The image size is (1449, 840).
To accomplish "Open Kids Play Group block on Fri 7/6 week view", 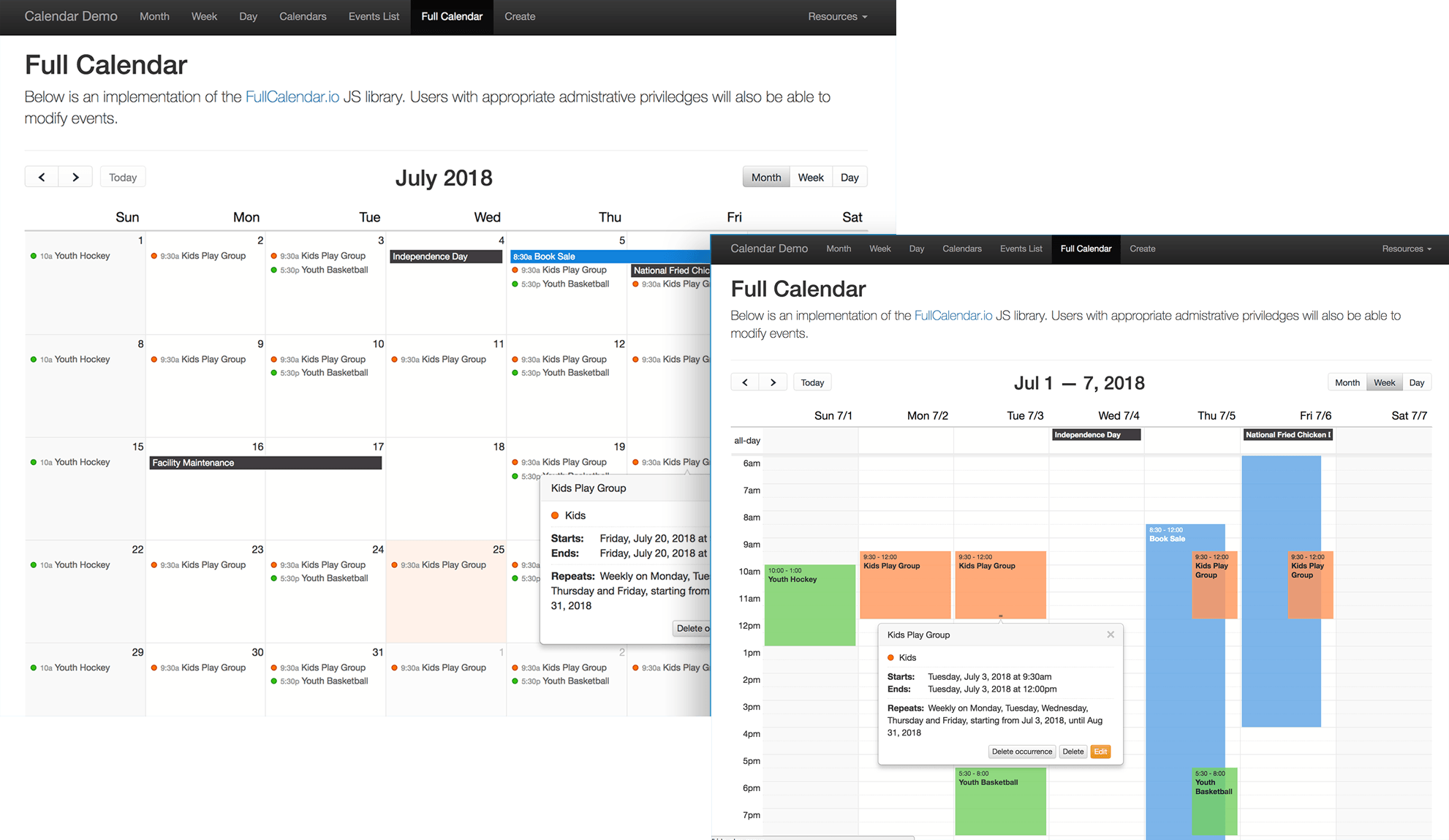I will click(x=1310, y=585).
